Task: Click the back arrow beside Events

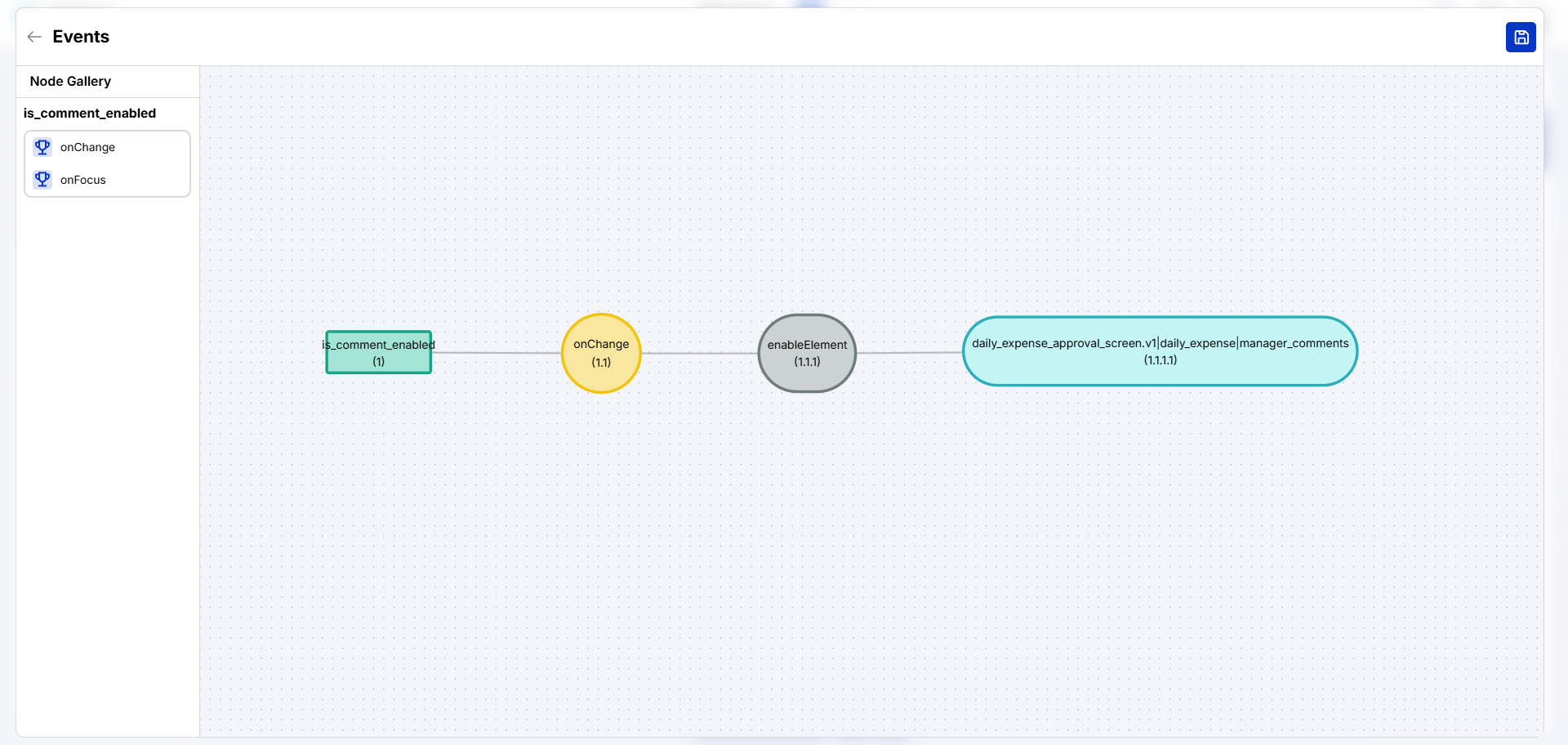Action: coord(34,37)
